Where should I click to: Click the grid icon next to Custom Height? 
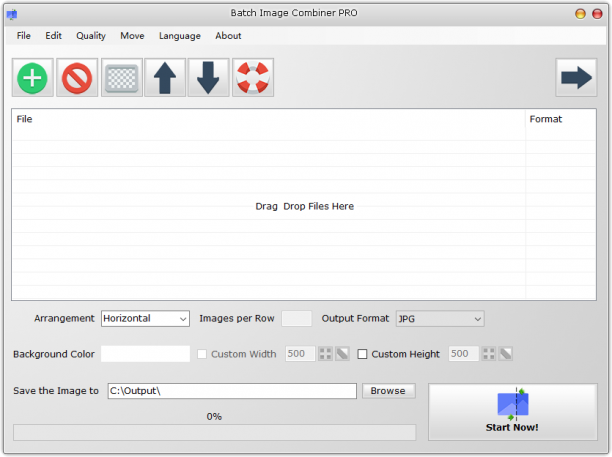pos(489,354)
